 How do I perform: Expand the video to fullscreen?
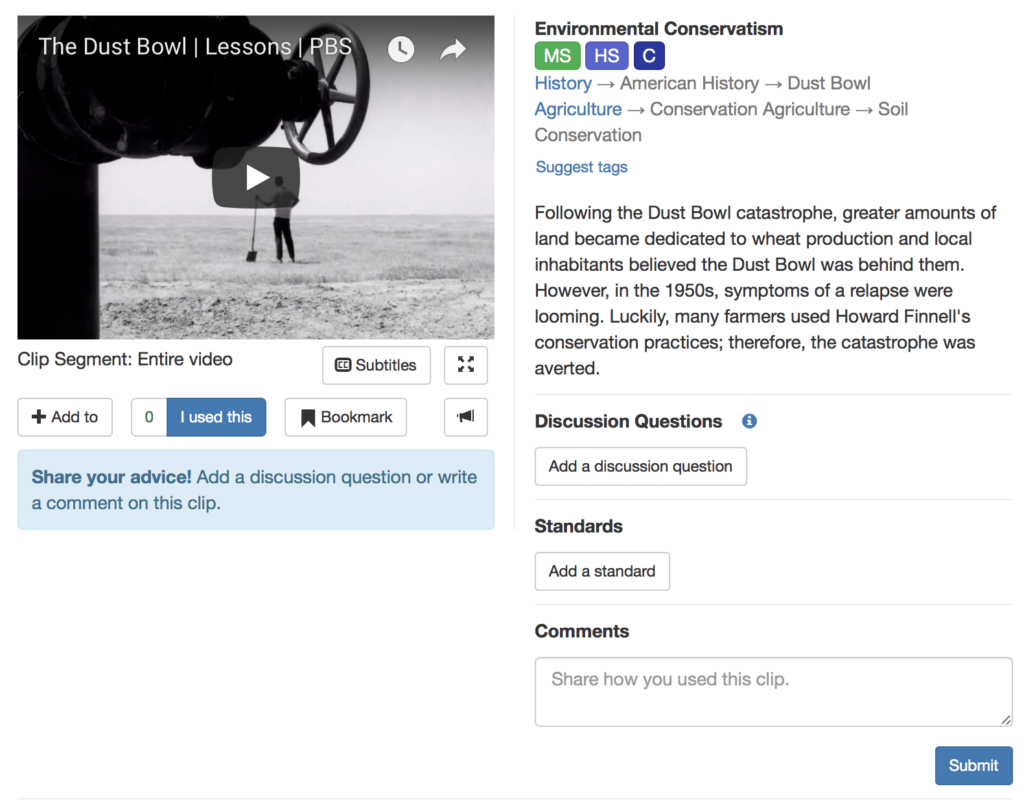pos(465,365)
